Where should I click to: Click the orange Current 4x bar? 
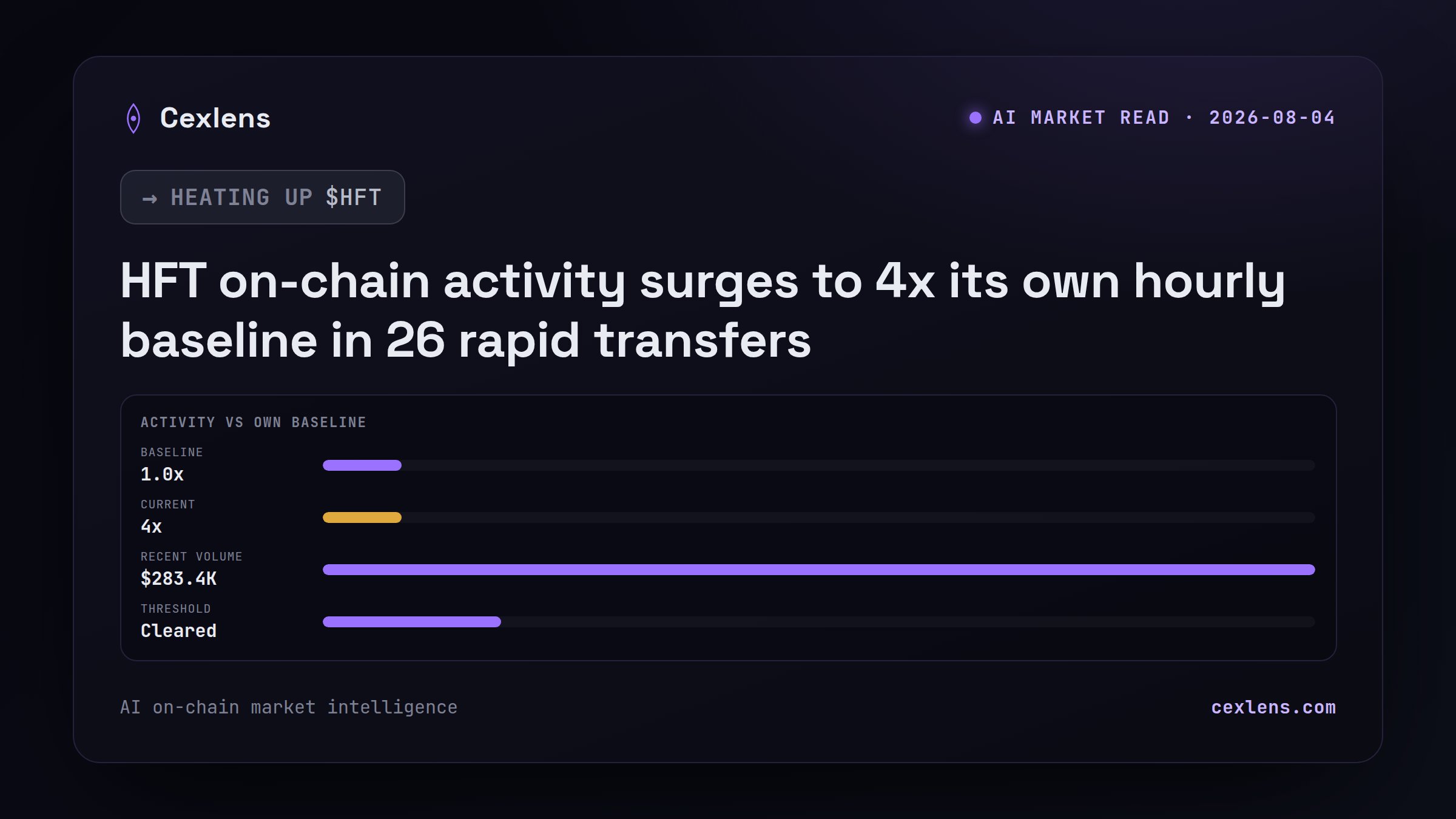(362, 517)
